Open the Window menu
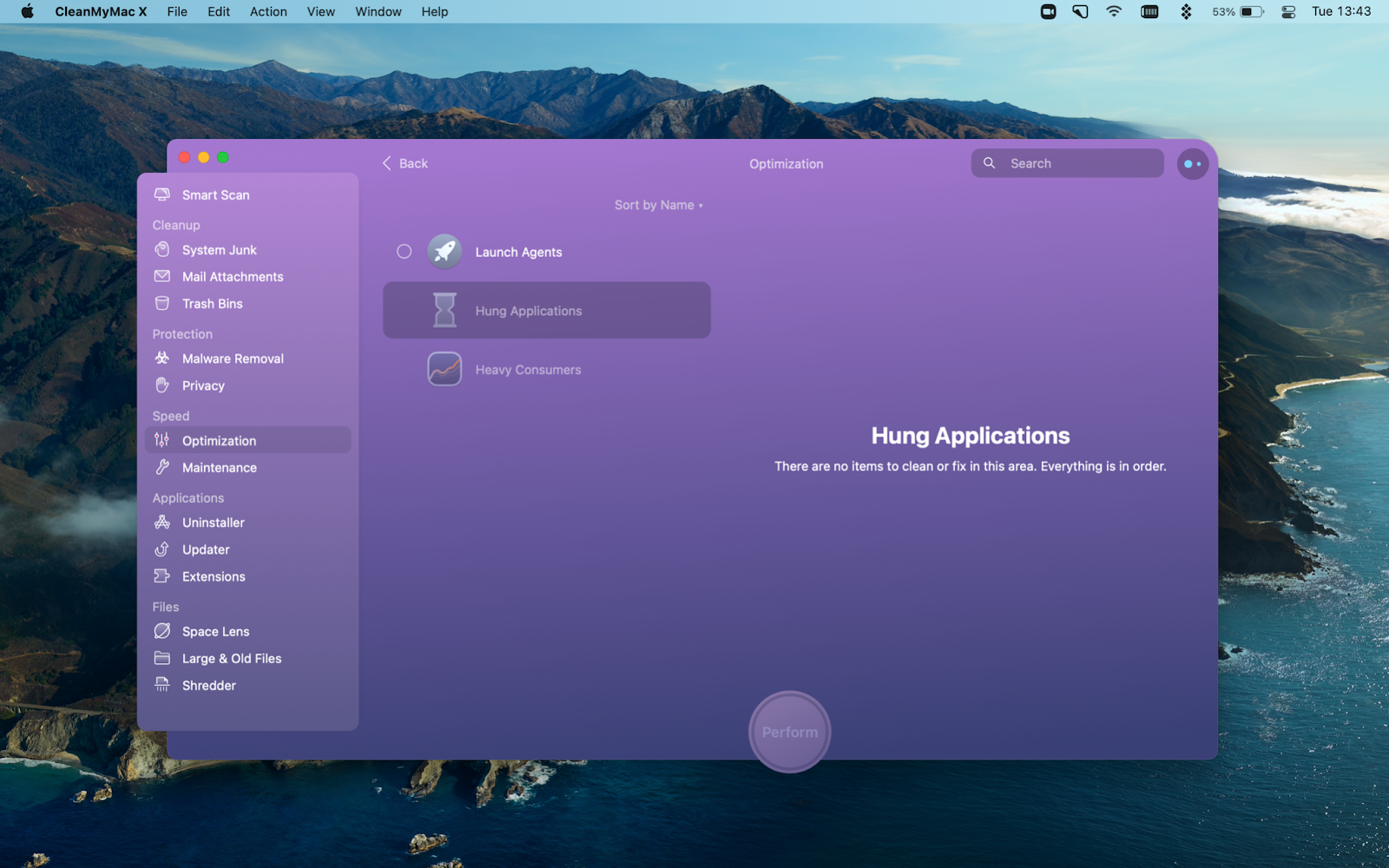This screenshot has width=1389, height=868. pos(379,11)
